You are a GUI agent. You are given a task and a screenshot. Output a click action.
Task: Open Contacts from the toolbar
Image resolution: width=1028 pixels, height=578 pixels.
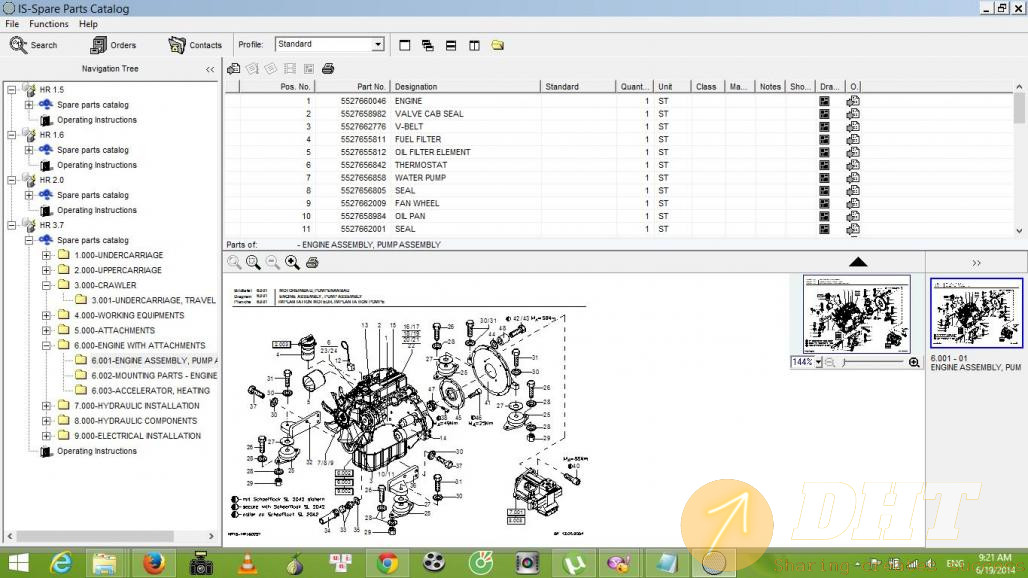point(195,45)
